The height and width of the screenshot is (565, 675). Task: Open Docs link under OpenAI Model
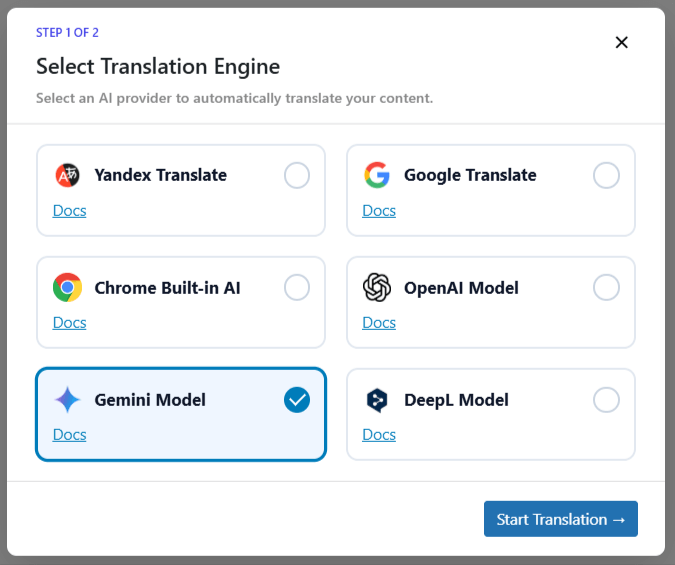point(379,323)
